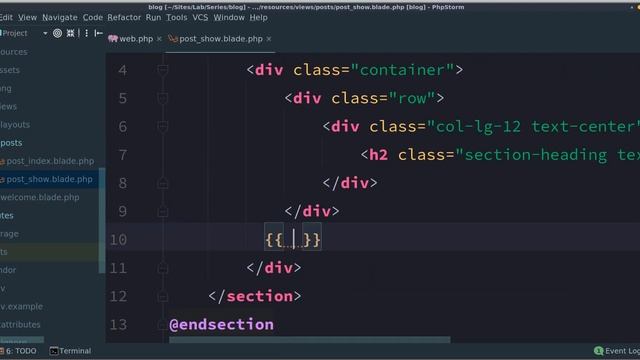Select the .gitattributes file in tree
This screenshot has height=360, width=640.
point(20,324)
